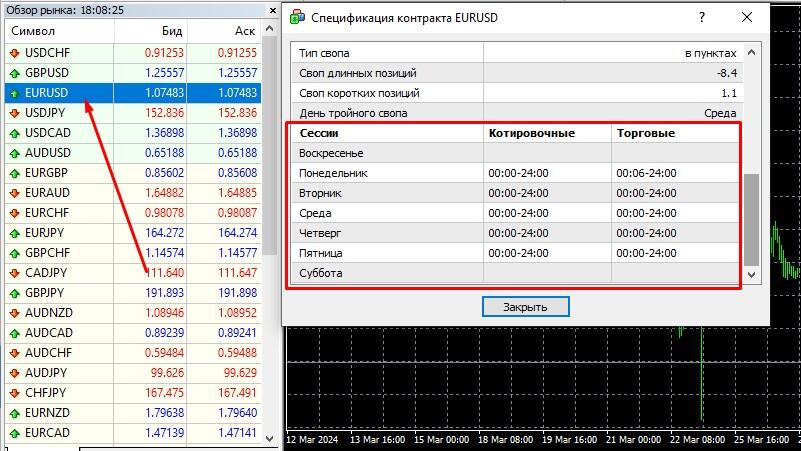Viewport: 801px width, 451px height.
Task: Close the Market Watch panel
Action: [x=272, y=10]
